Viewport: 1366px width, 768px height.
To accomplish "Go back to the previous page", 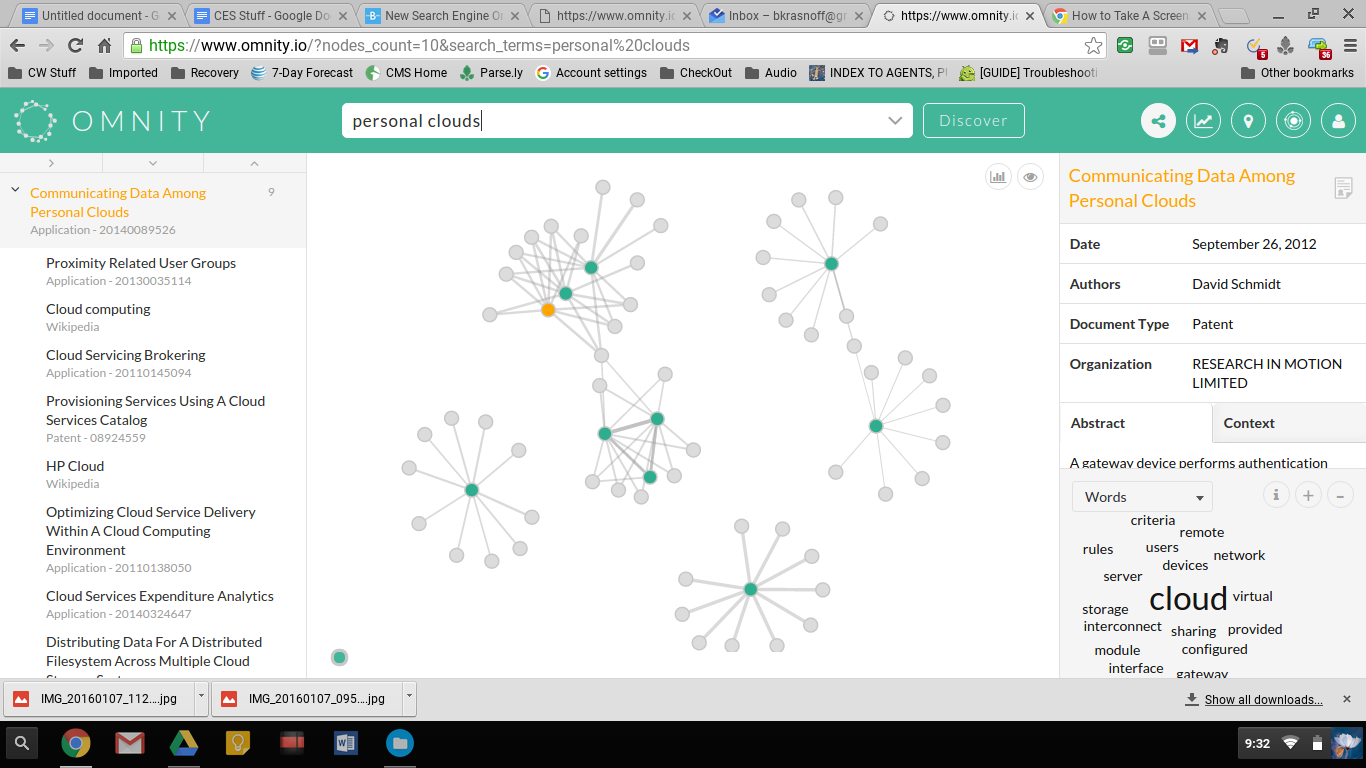I will tap(17, 46).
